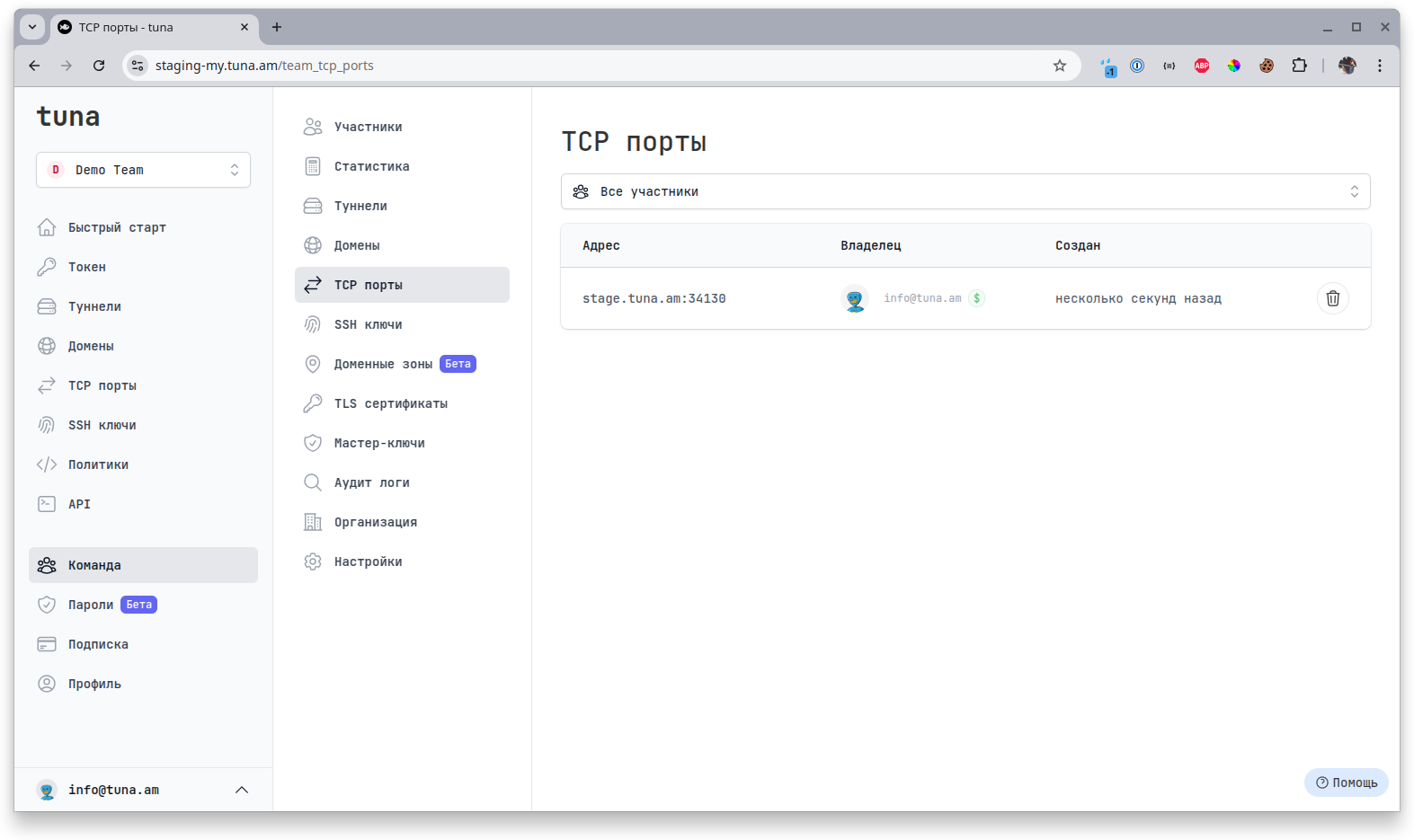Viewport: 1414px width, 840px height.
Task: Click the Аудит логи magnifier icon
Action: pyautogui.click(x=313, y=482)
